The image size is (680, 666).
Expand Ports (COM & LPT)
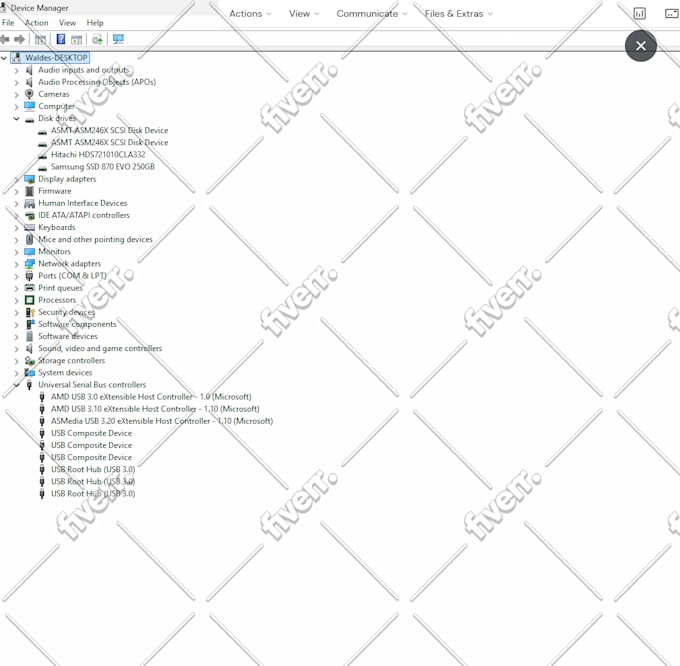pyautogui.click(x=16, y=276)
